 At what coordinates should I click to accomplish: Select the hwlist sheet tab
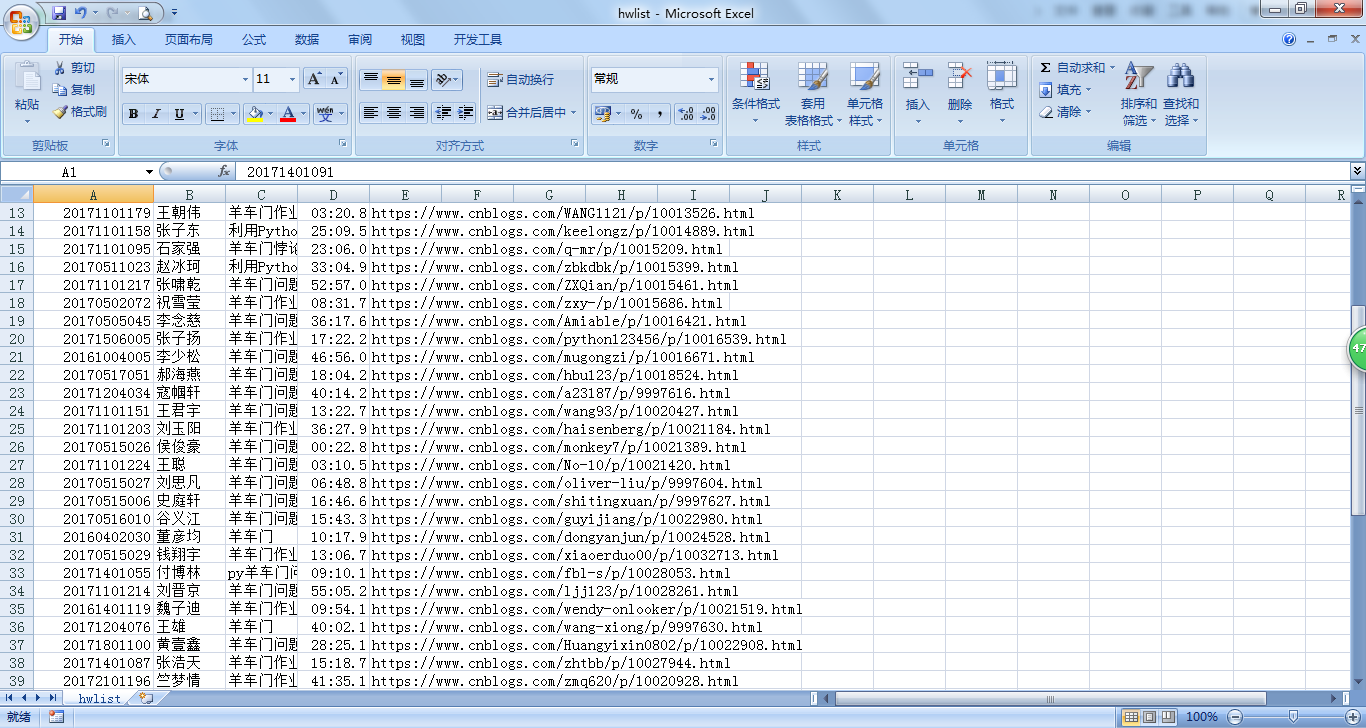pos(99,698)
